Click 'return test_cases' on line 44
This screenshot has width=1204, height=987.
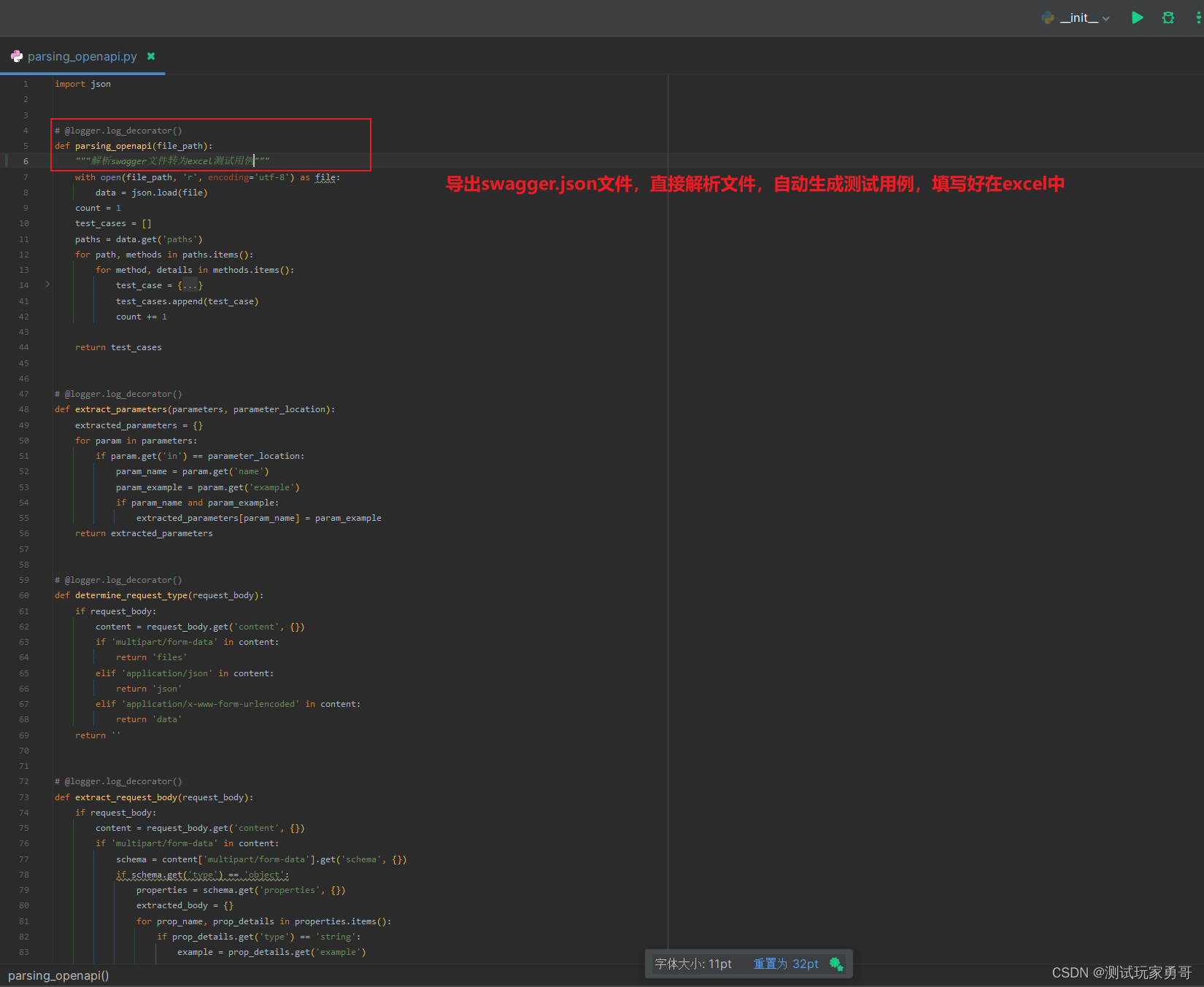click(x=118, y=347)
